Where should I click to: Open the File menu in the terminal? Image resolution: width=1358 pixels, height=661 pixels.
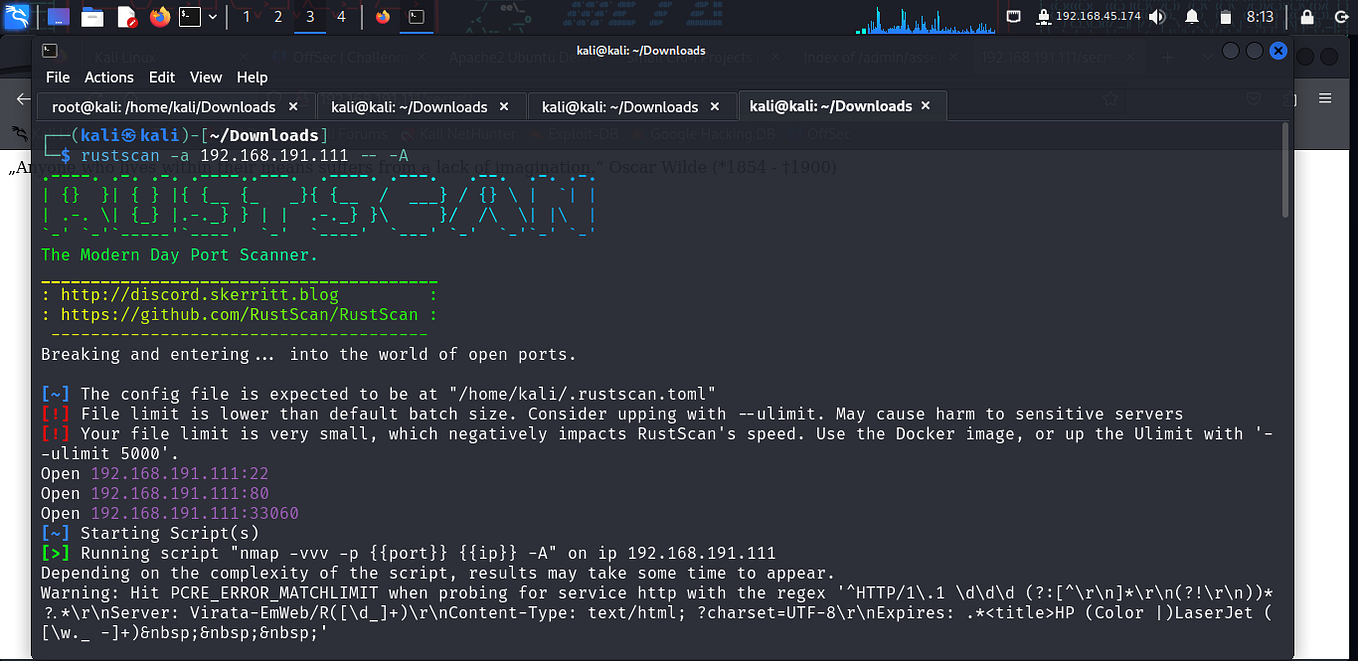[57, 77]
